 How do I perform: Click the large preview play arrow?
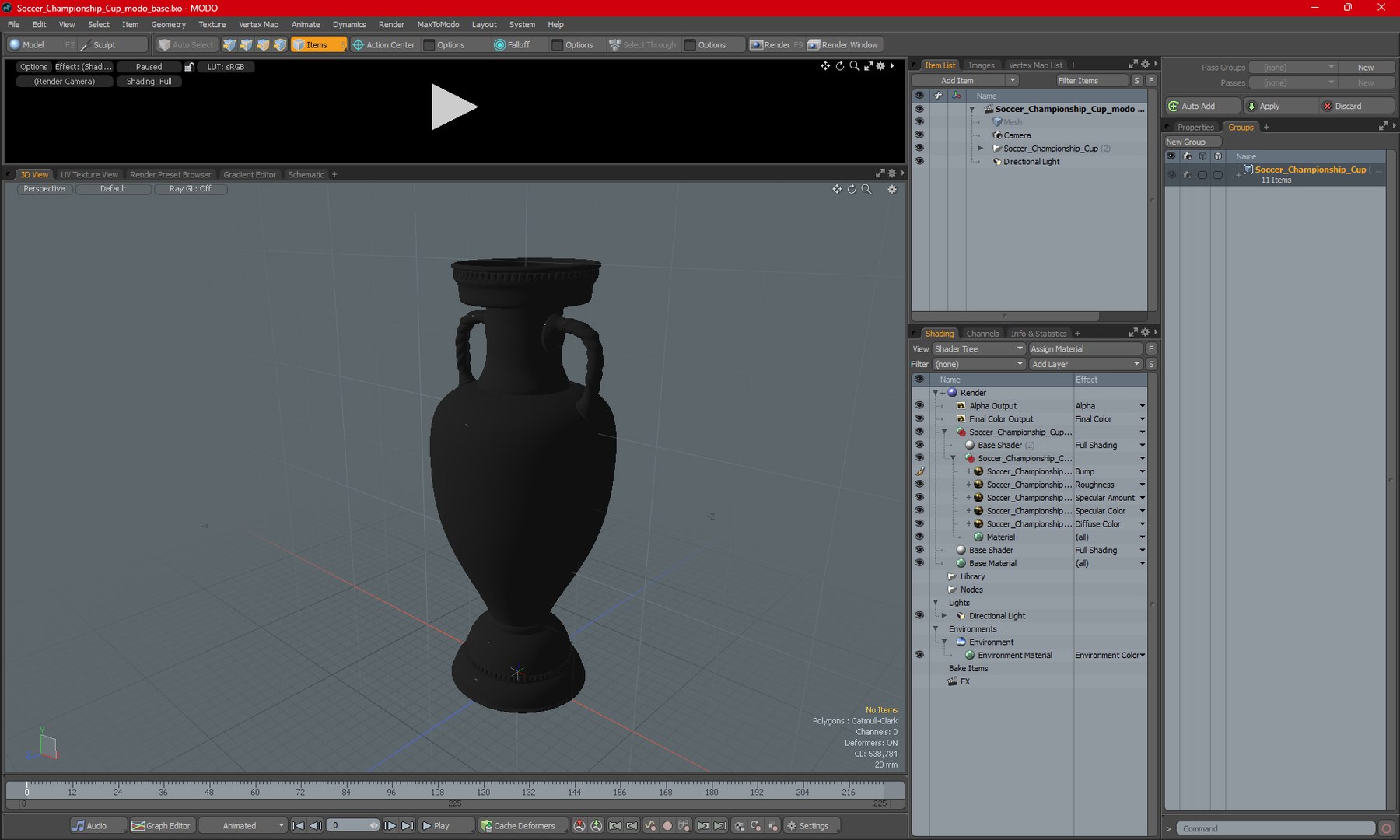click(454, 107)
